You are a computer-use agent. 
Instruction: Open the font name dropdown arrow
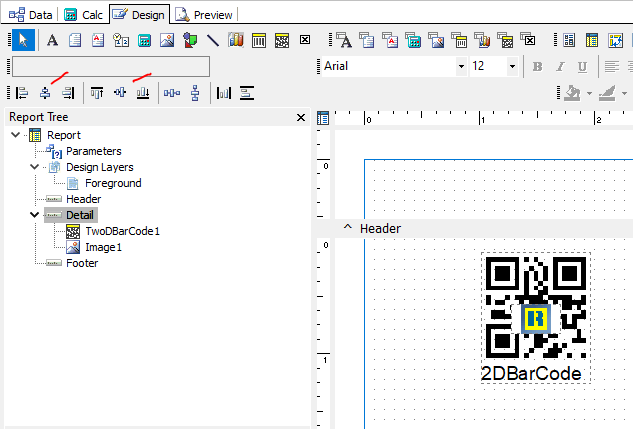pos(461,66)
